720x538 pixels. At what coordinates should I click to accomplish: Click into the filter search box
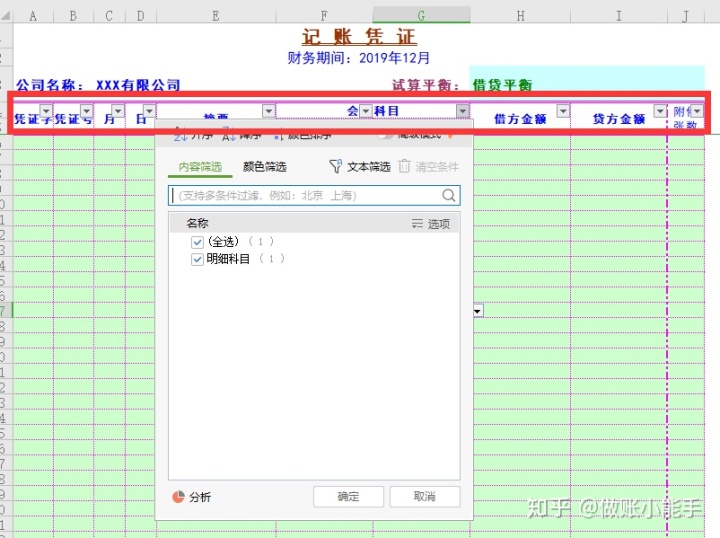pos(314,196)
